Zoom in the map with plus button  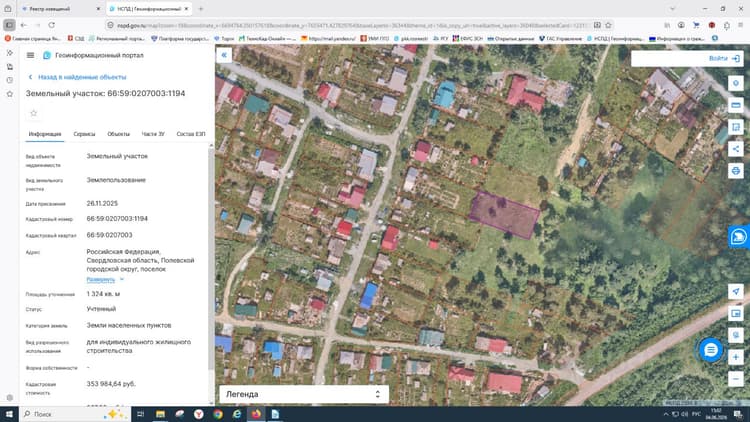pyautogui.click(x=736, y=357)
